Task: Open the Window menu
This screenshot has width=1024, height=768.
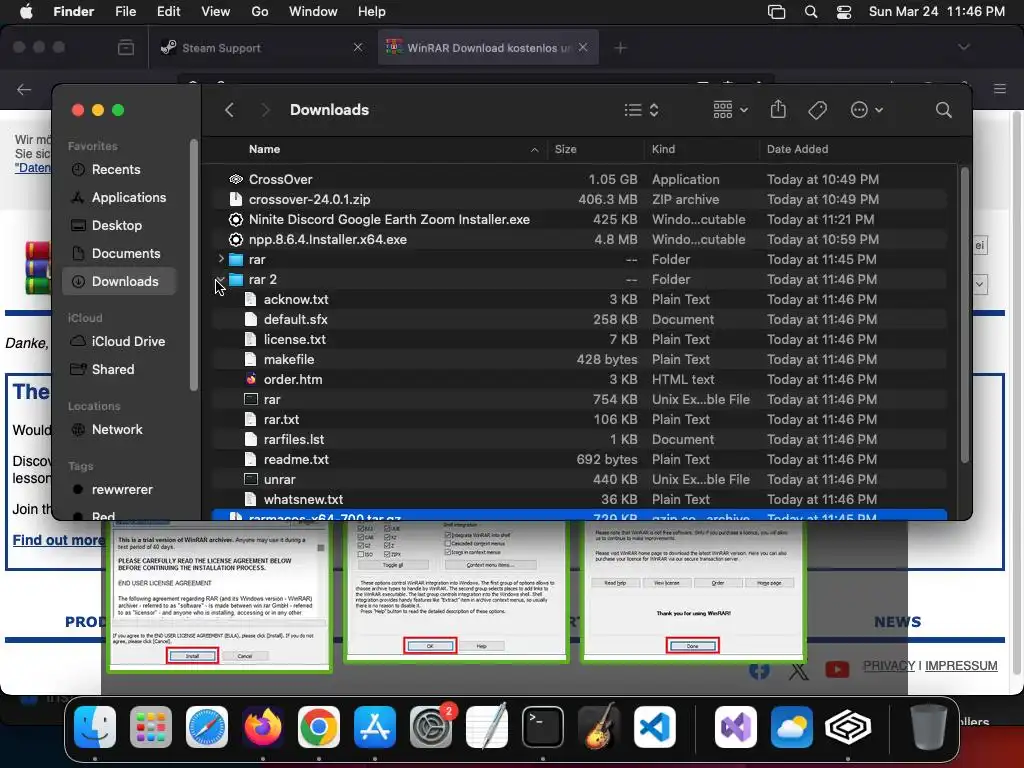Action: (313, 12)
